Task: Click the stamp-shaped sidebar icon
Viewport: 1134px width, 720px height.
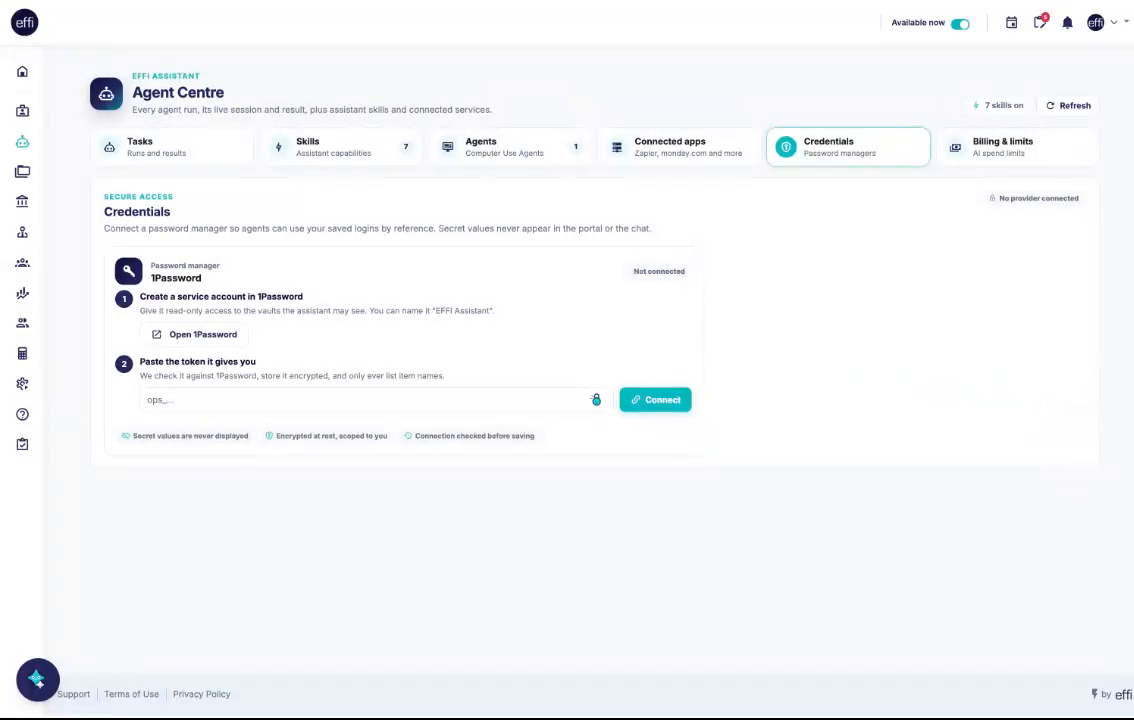Action: tap(22, 232)
